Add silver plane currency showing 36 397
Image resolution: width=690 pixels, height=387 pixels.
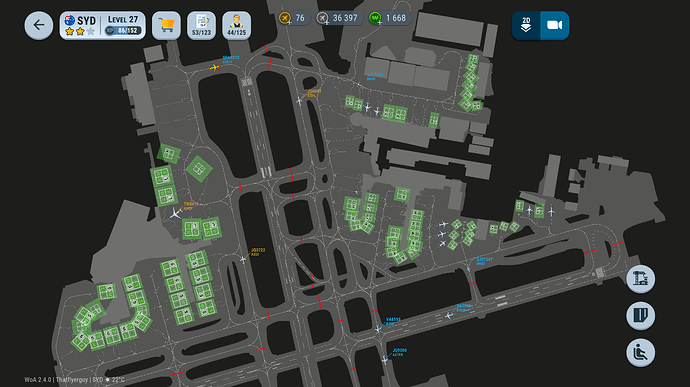[339, 18]
